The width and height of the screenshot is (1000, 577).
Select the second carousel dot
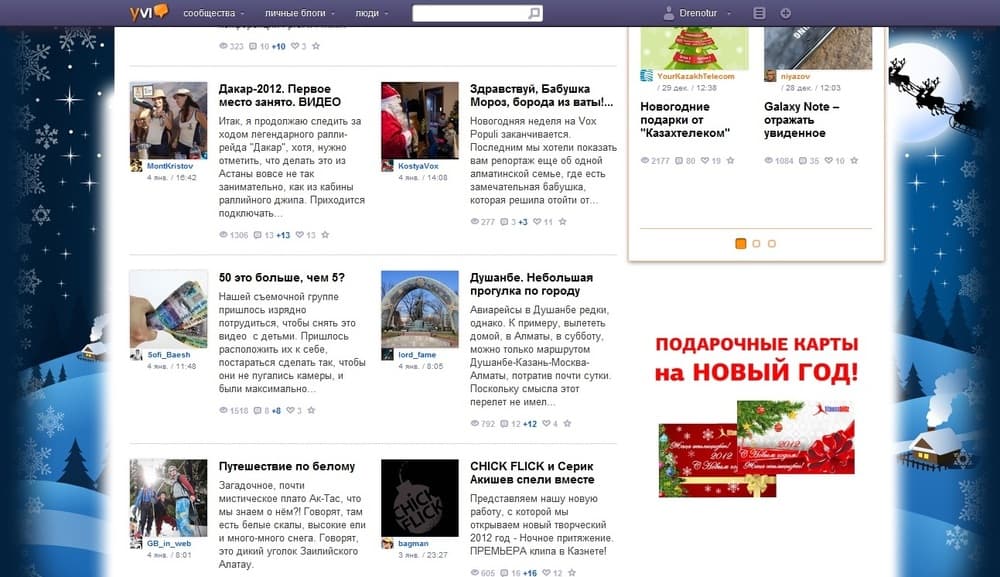click(756, 244)
